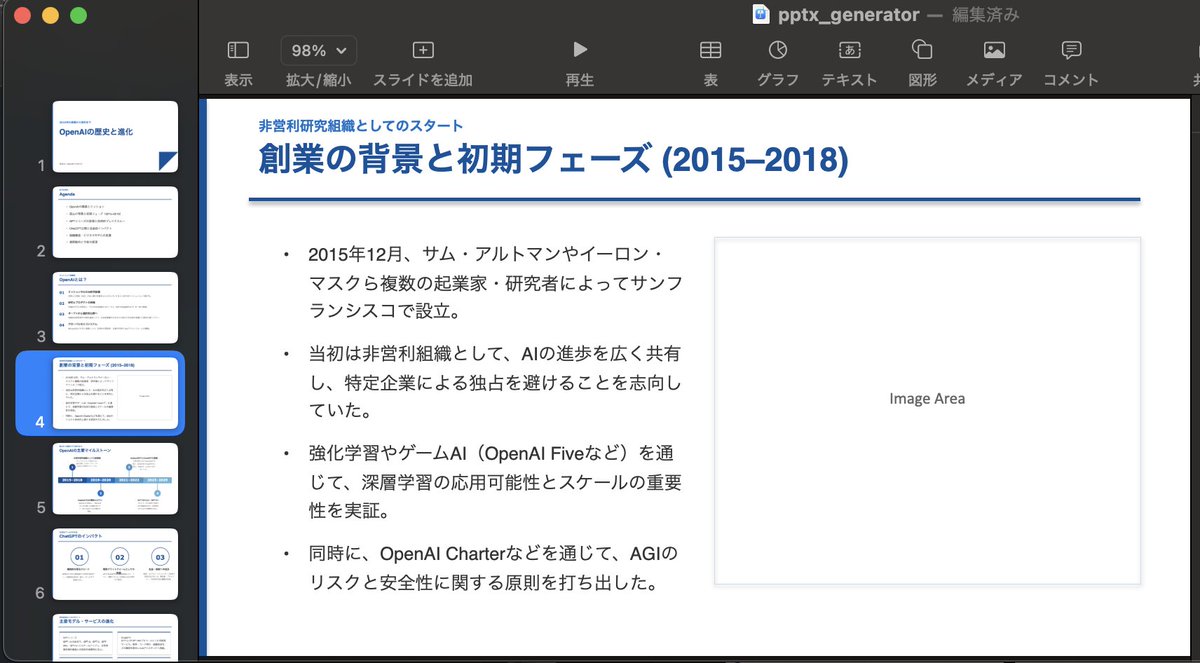This screenshot has height=663, width=1200.
Task: Click bullet text starting 当初は非営利組織
Action: point(494,382)
